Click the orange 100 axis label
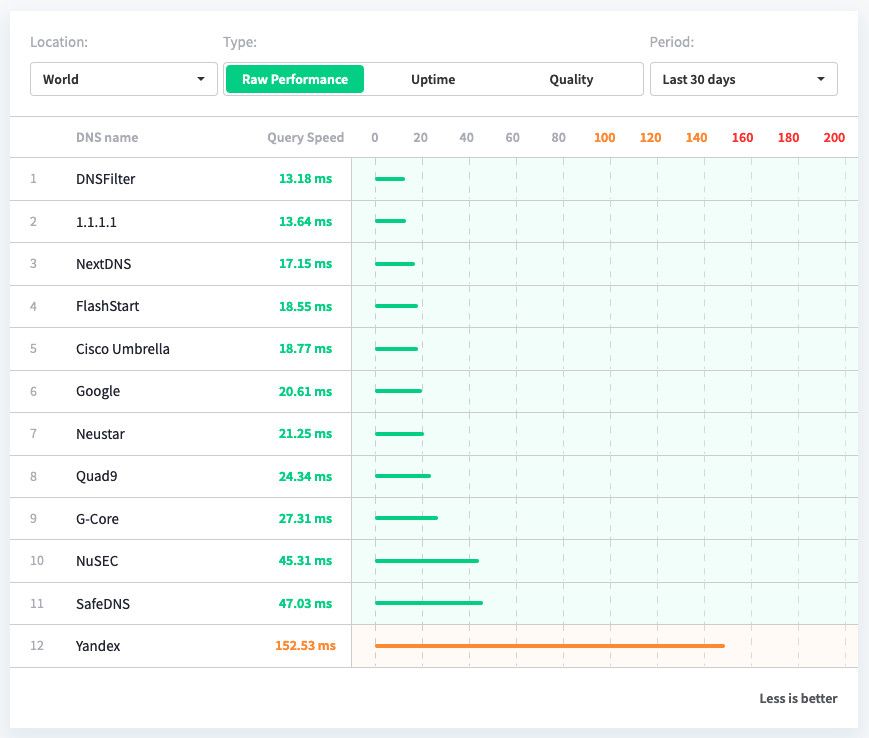 (x=604, y=137)
